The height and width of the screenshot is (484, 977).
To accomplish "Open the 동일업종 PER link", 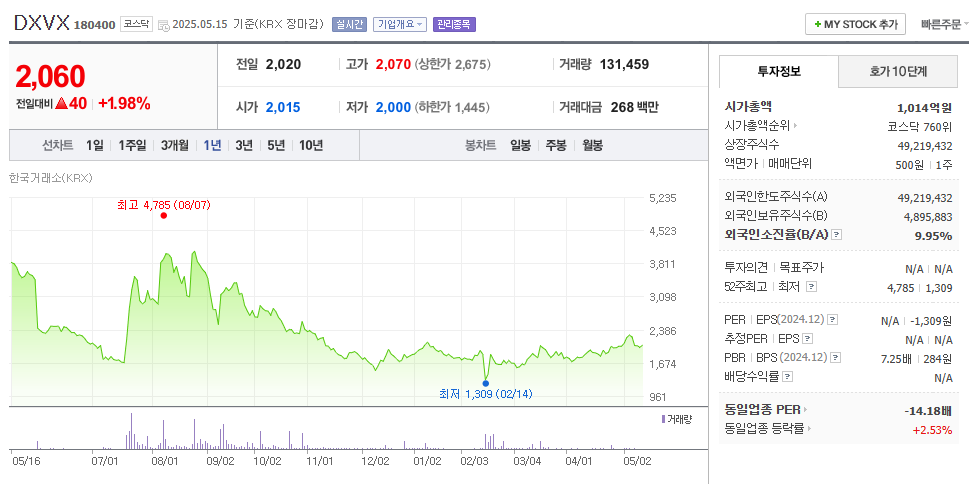I will [765, 410].
